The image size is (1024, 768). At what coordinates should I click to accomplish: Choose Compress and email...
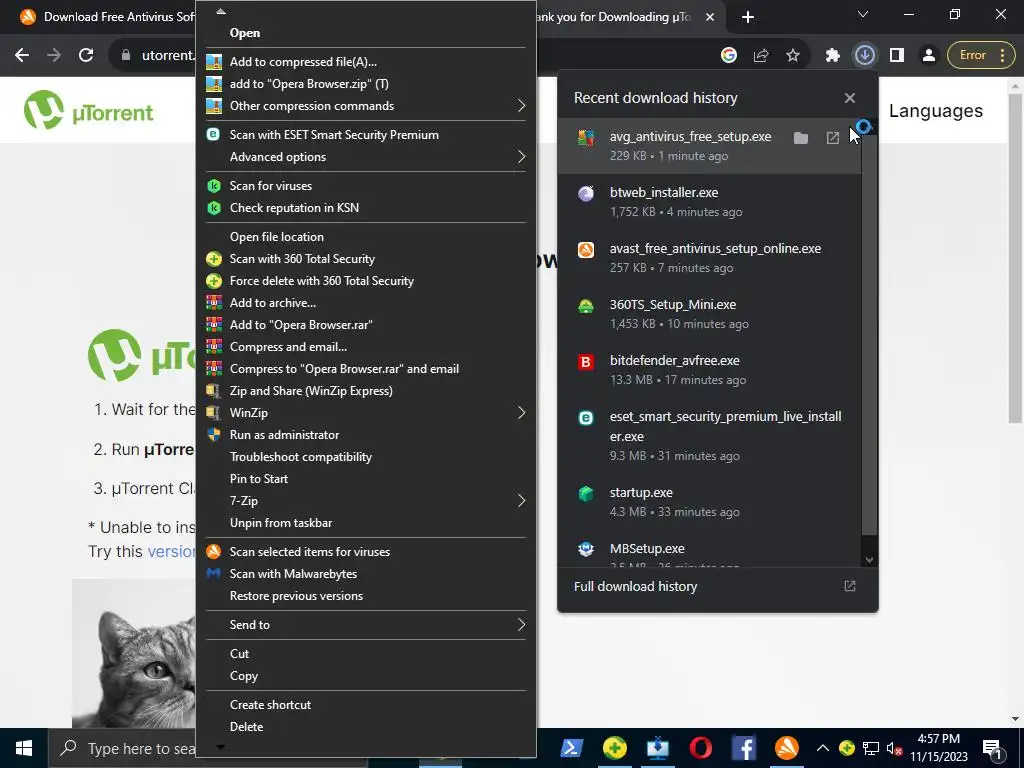point(366,347)
